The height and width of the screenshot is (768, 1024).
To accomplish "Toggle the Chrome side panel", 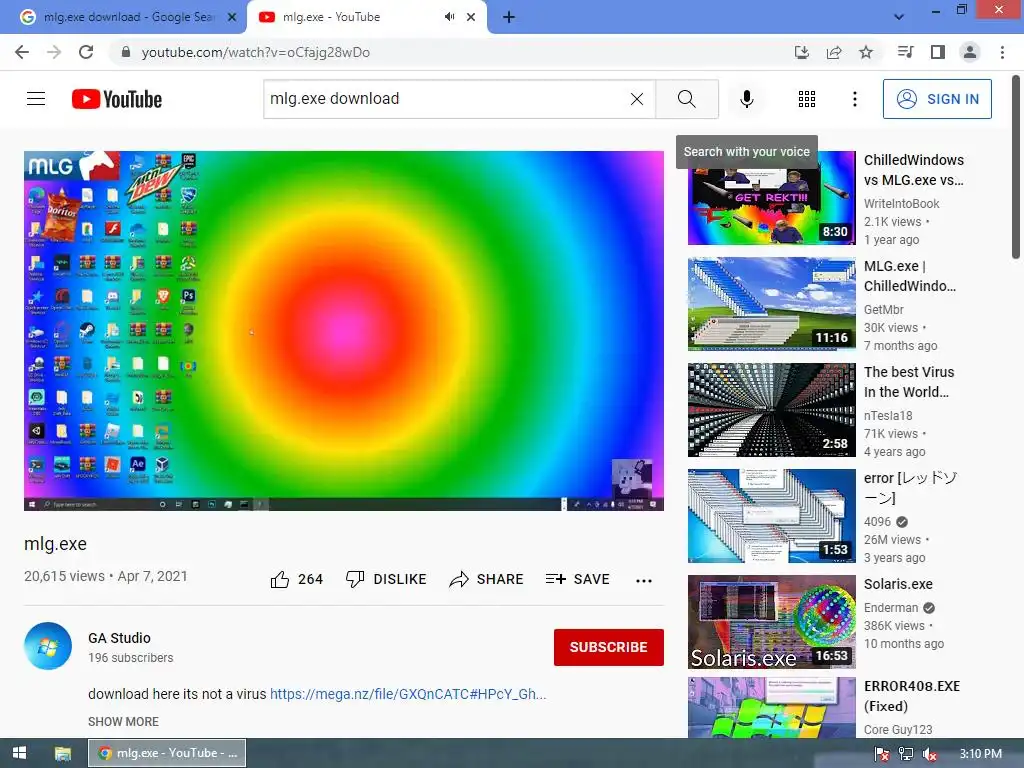I will (938, 52).
